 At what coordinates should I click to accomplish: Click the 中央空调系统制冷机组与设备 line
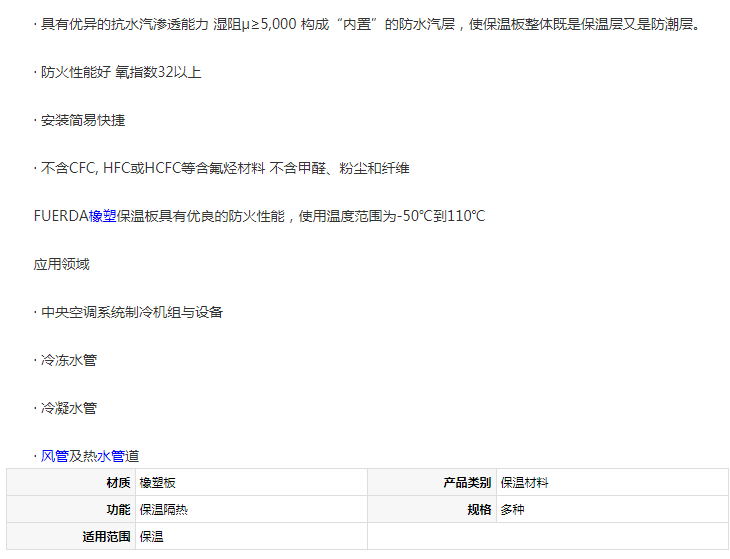(131, 312)
